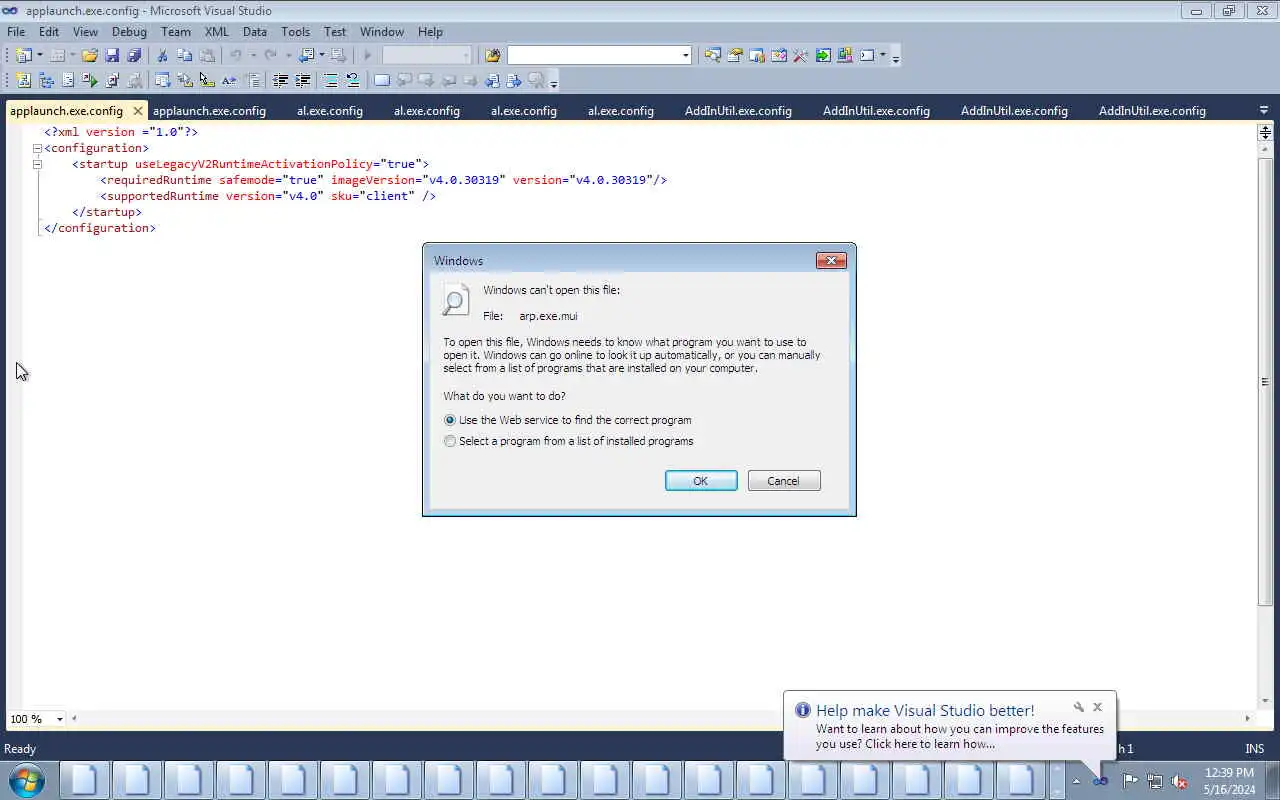This screenshot has width=1280, height=800.
Task: Open the Properties Window toolbar icon
Action: point(734,55)
